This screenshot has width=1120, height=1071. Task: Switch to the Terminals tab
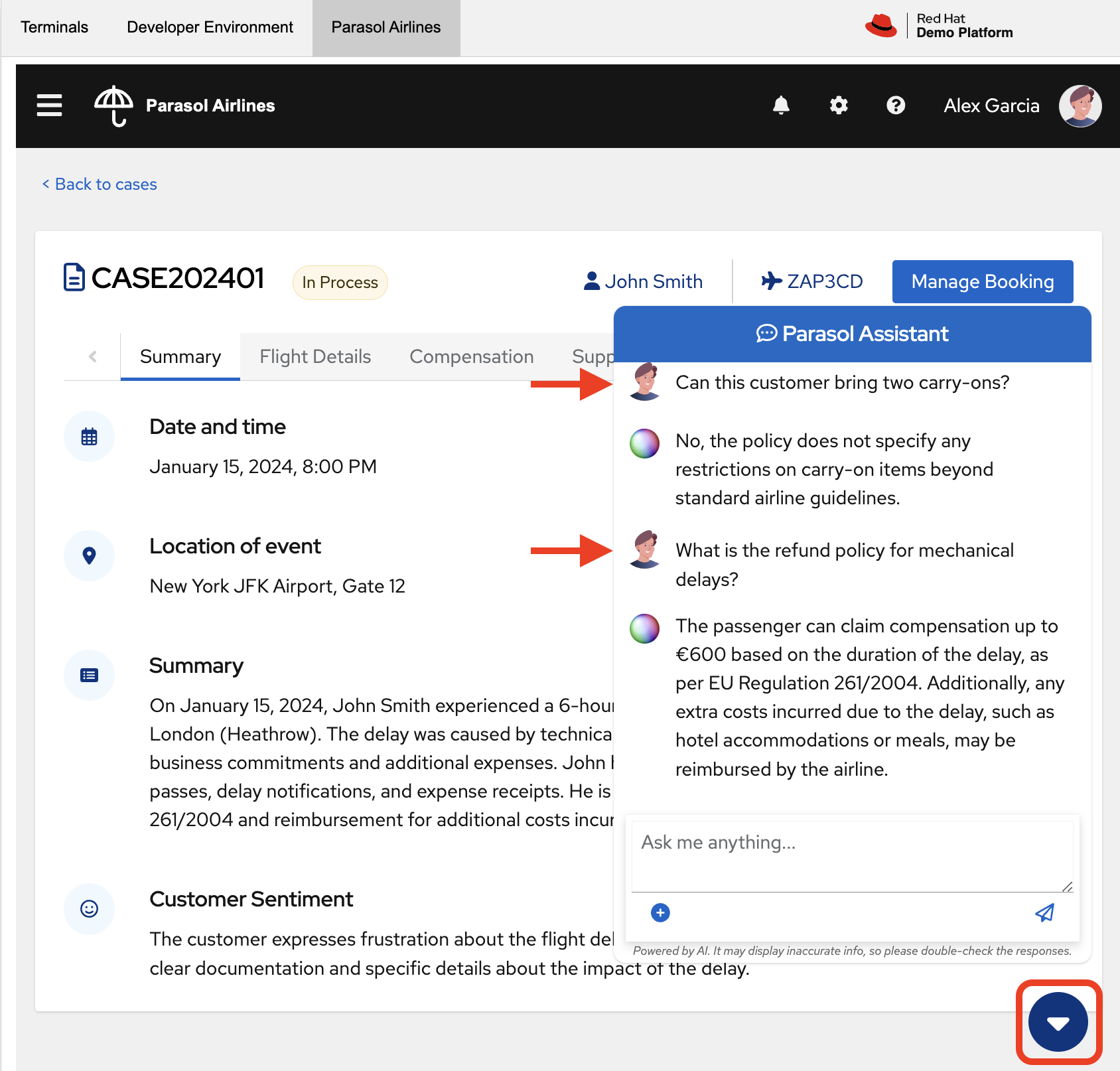54,27
